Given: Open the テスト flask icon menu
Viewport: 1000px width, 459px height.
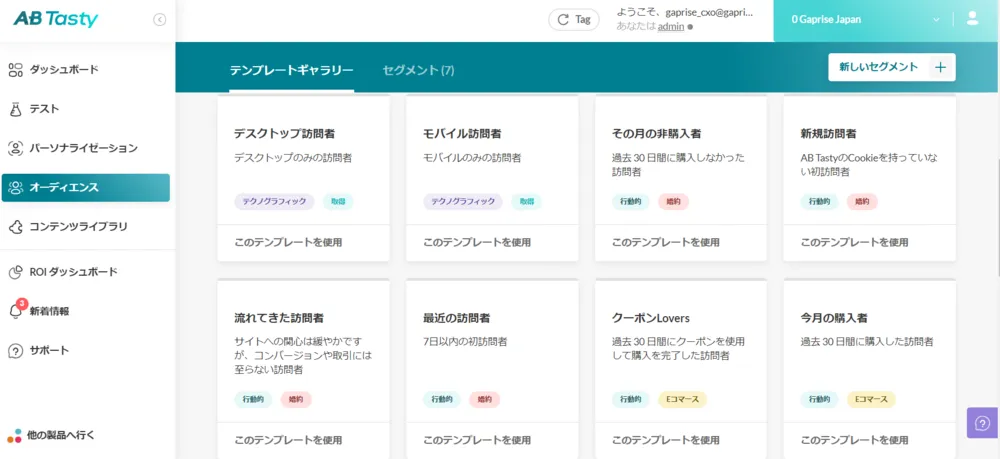Looking at the screenshot, I should (15, 109).
